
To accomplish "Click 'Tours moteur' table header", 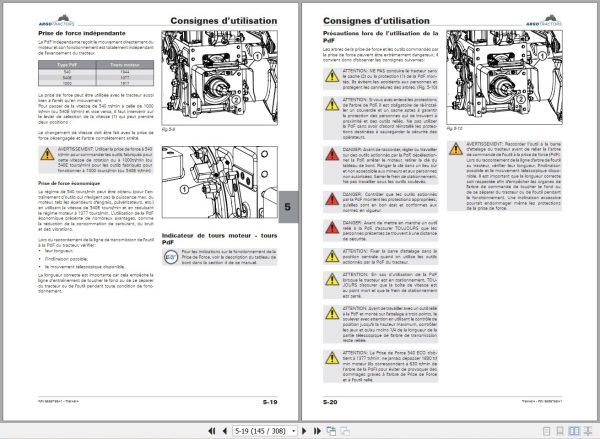I will [125, 65].
